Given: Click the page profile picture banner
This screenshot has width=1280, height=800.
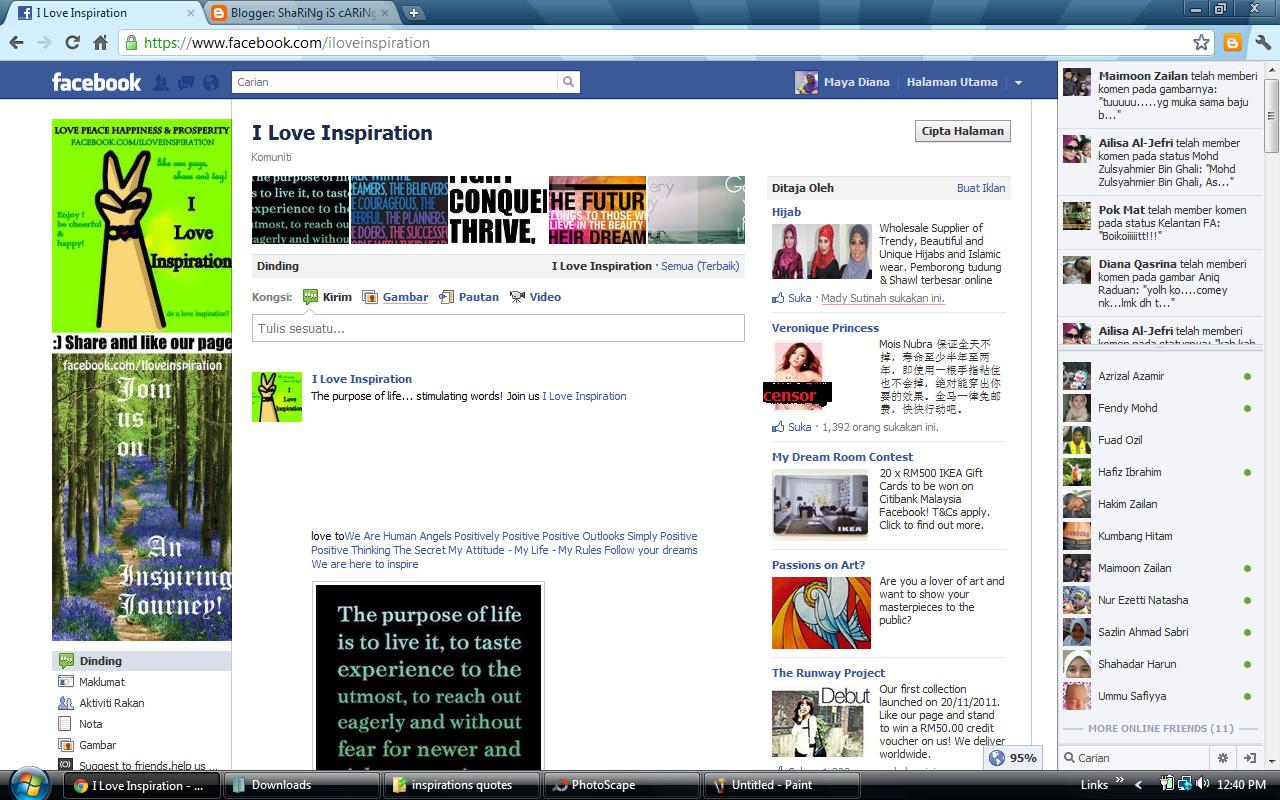Looking at the screenshot, I should pos(141,380).
